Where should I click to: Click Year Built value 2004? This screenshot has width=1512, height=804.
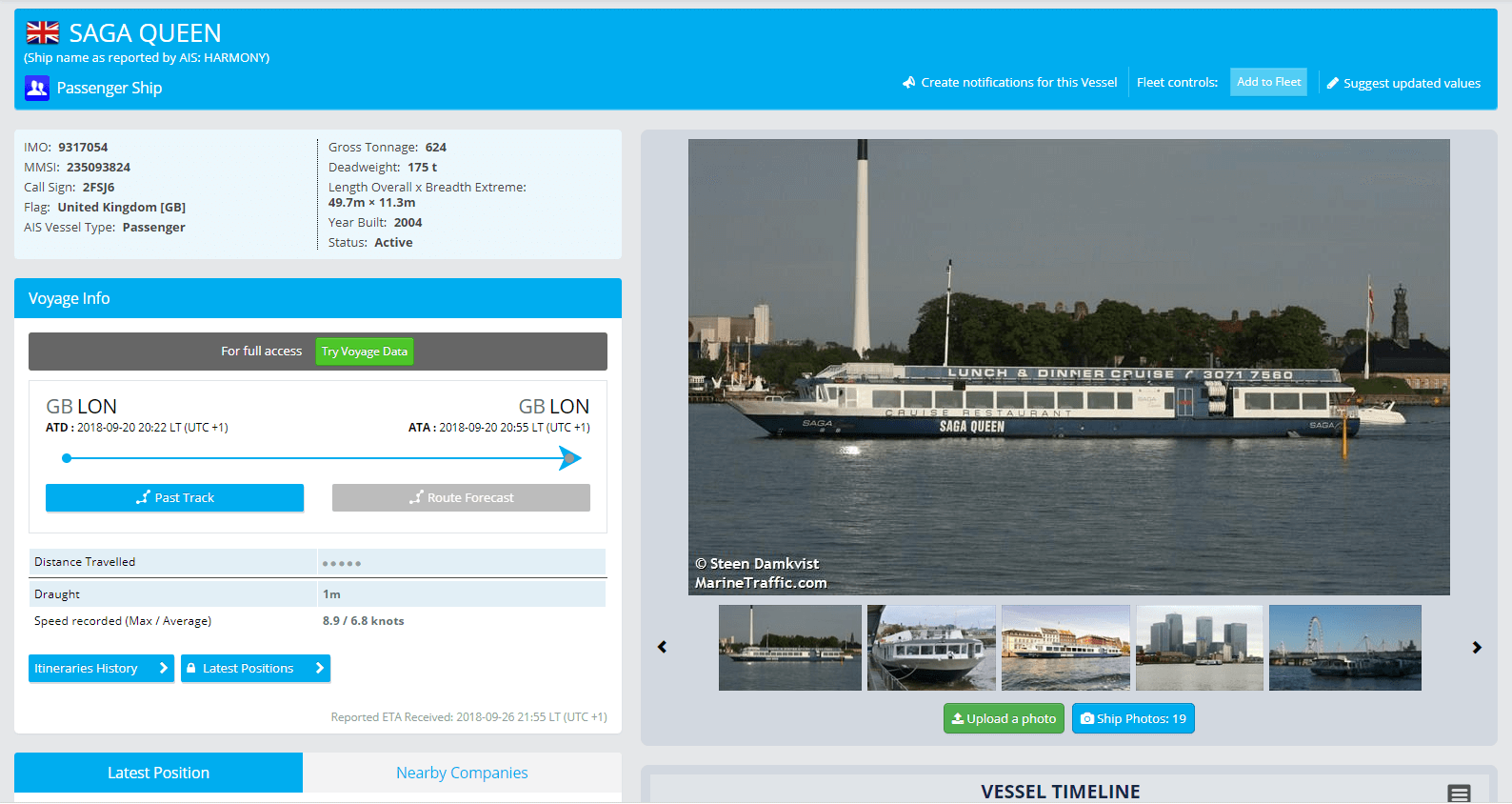click(x=408, y=223)
